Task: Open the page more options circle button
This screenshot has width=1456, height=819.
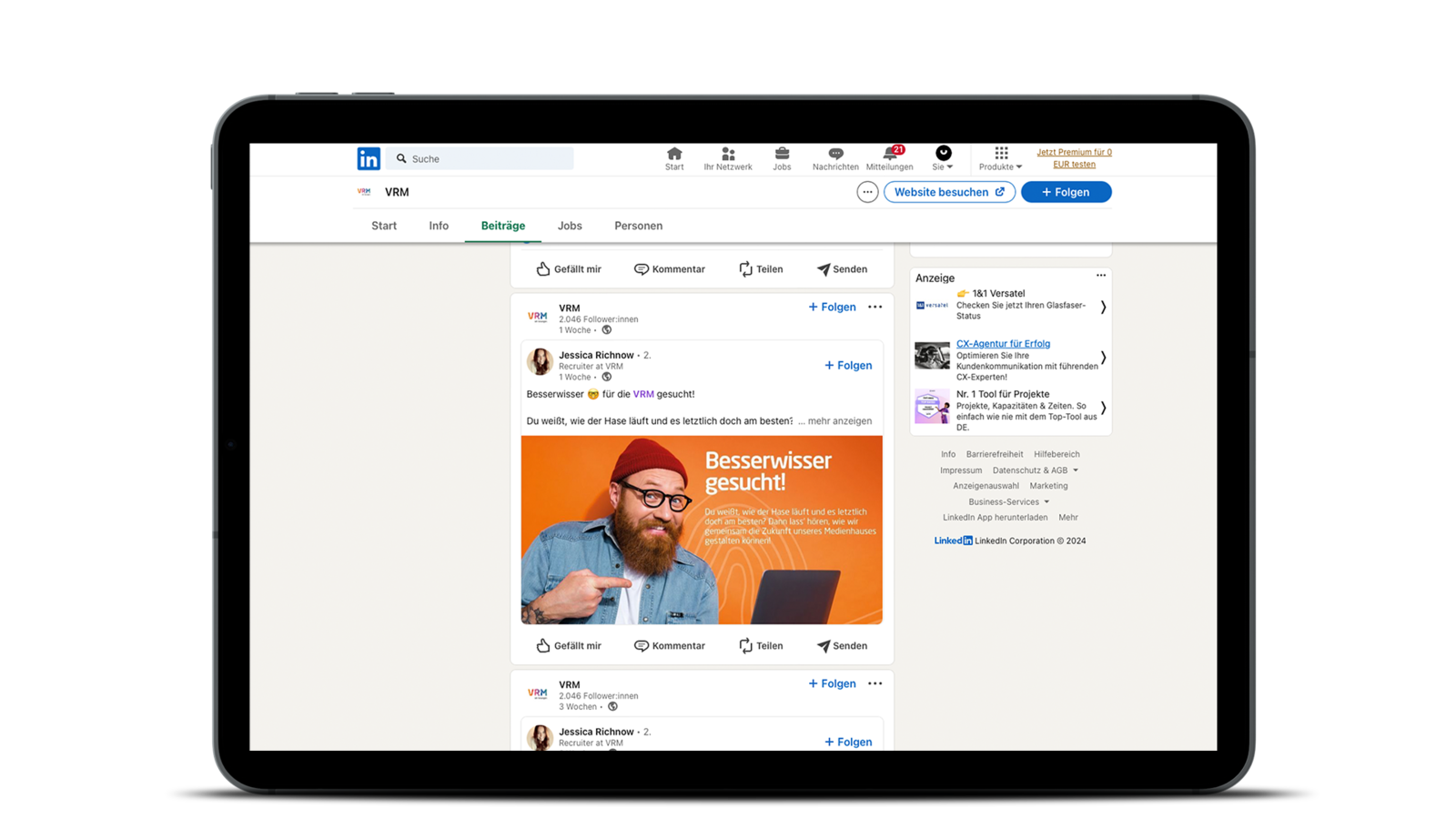Action: coord(867,192)
